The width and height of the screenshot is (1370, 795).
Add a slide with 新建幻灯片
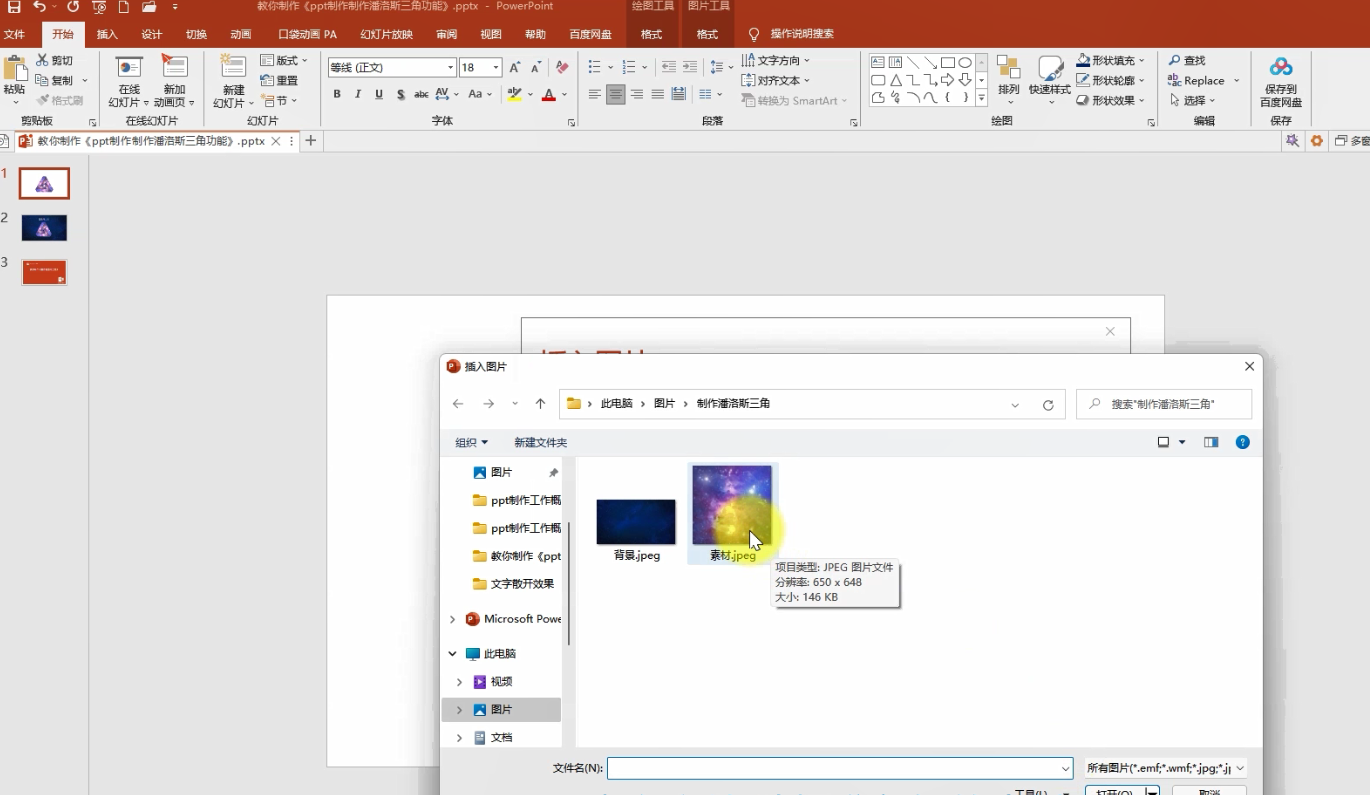click(x=233, y=81)
